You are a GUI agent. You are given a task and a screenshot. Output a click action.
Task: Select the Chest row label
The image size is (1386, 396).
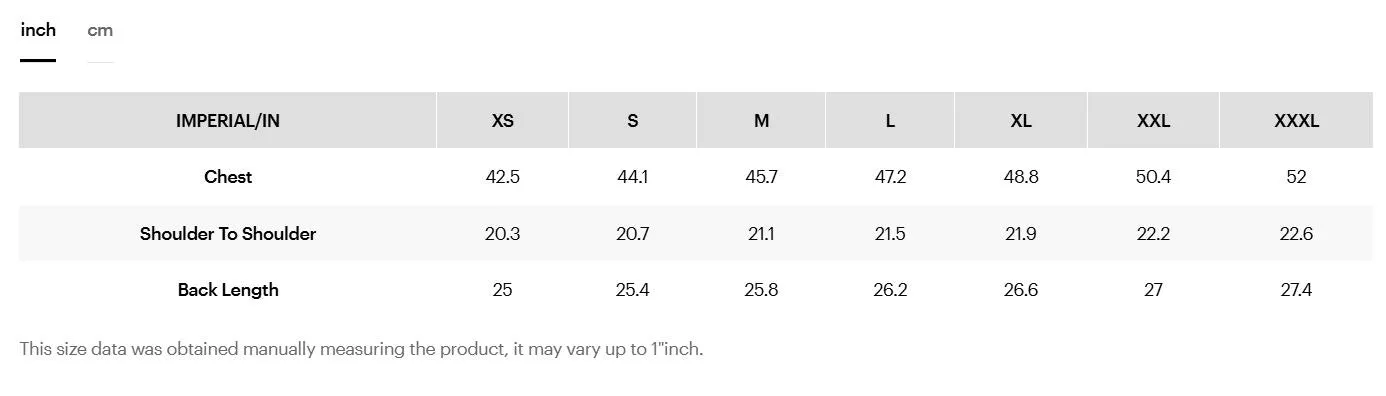[x=228, y=177]
